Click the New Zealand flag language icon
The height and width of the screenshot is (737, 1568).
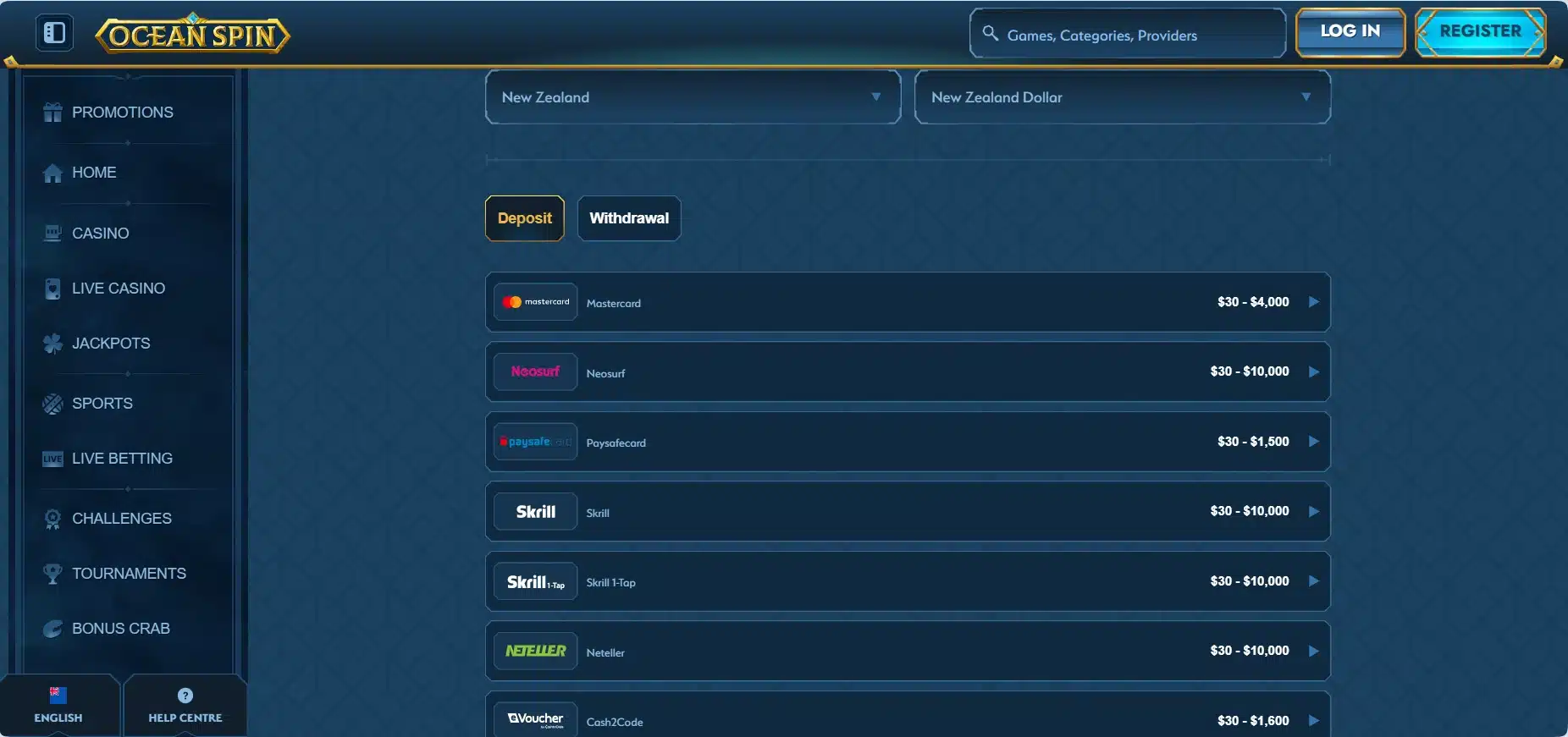click(58, 696)
